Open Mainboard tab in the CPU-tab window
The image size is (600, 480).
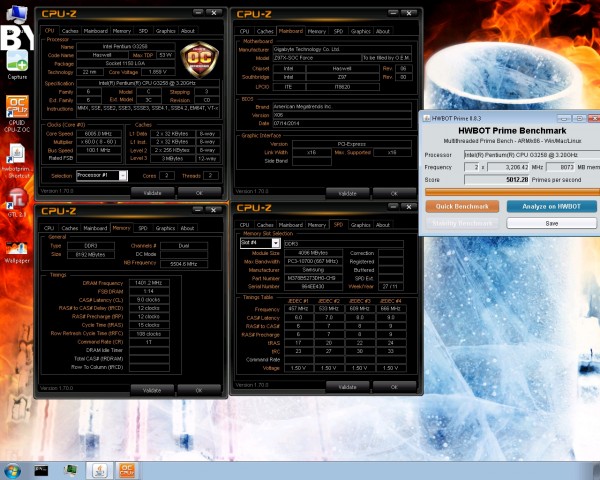[x=96, y=31]
